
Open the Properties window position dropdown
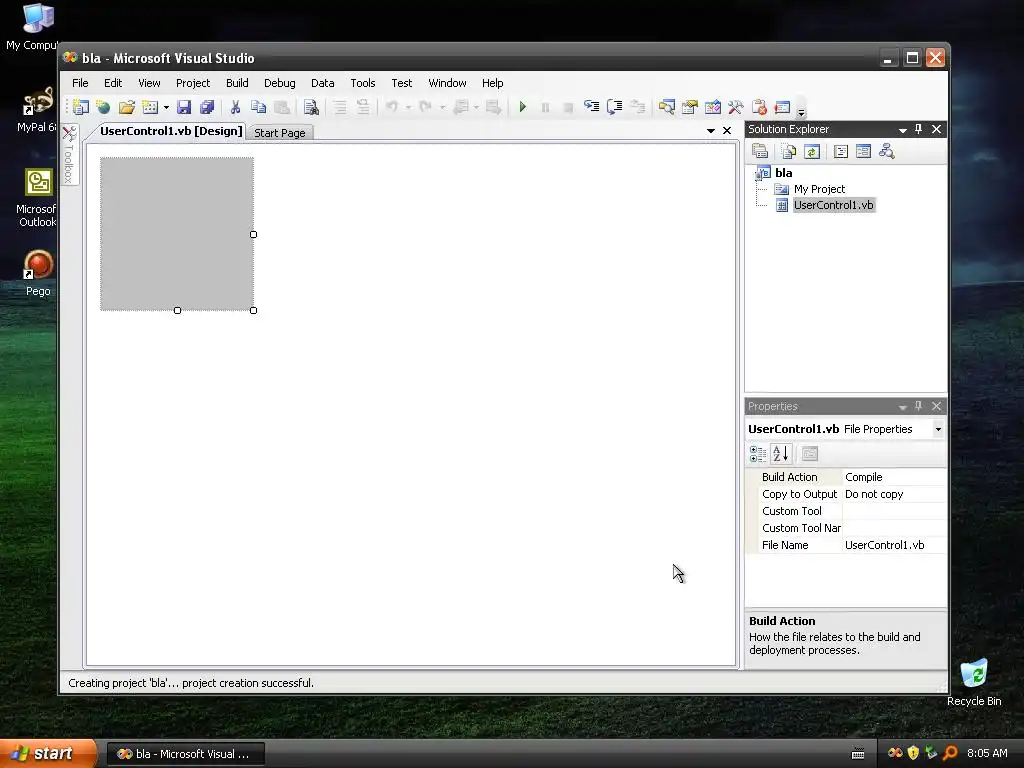(903, 407)
